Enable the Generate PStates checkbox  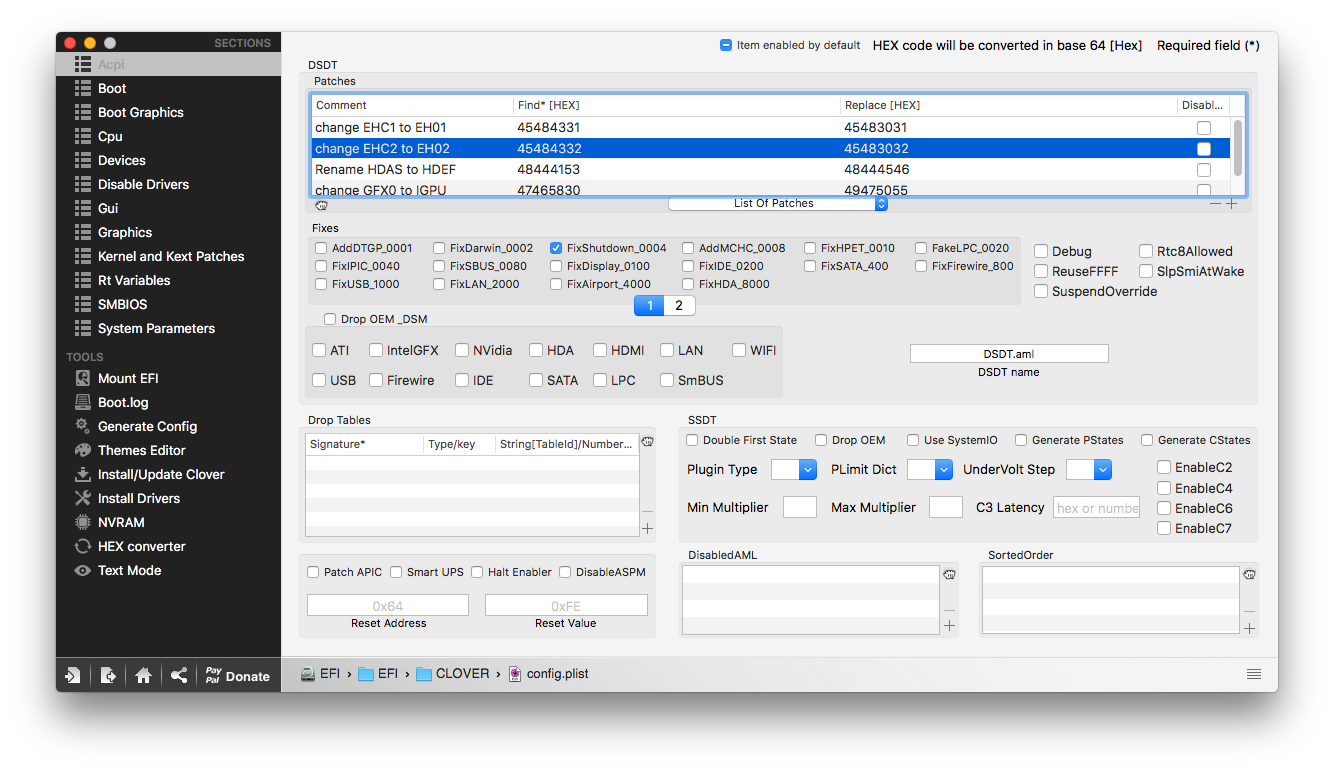1021,440
